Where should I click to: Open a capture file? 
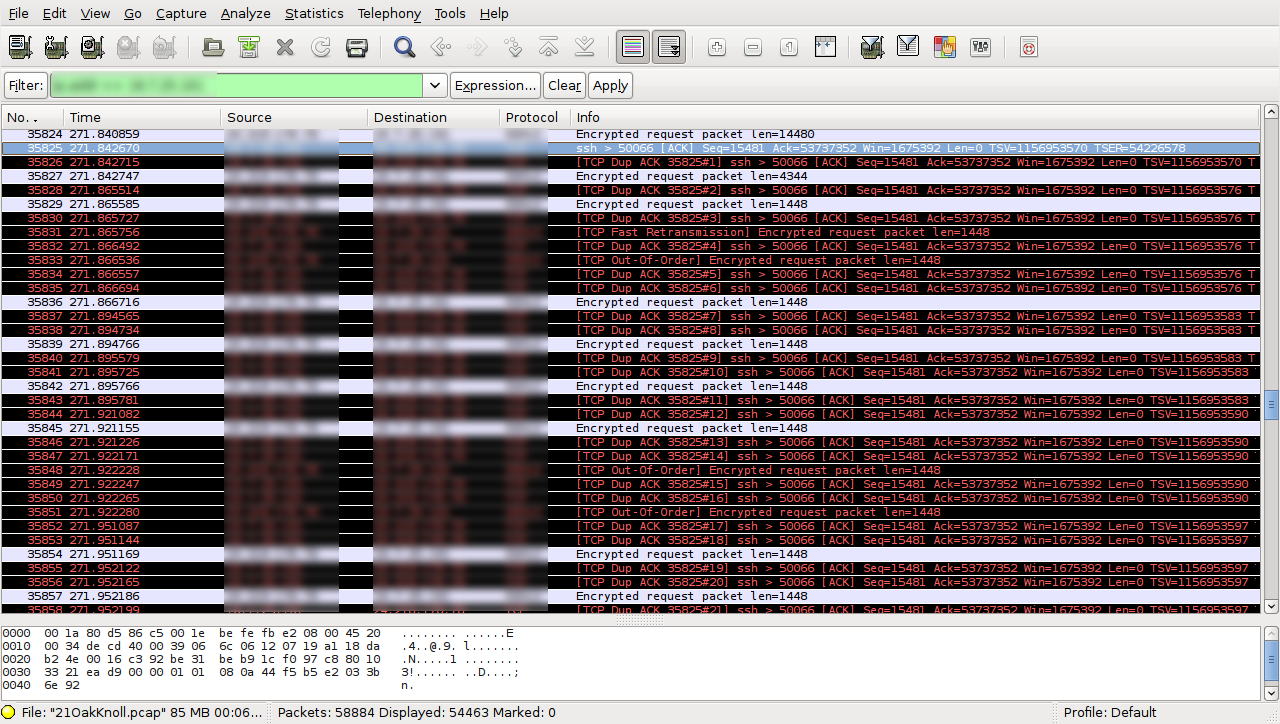(212, 47)
